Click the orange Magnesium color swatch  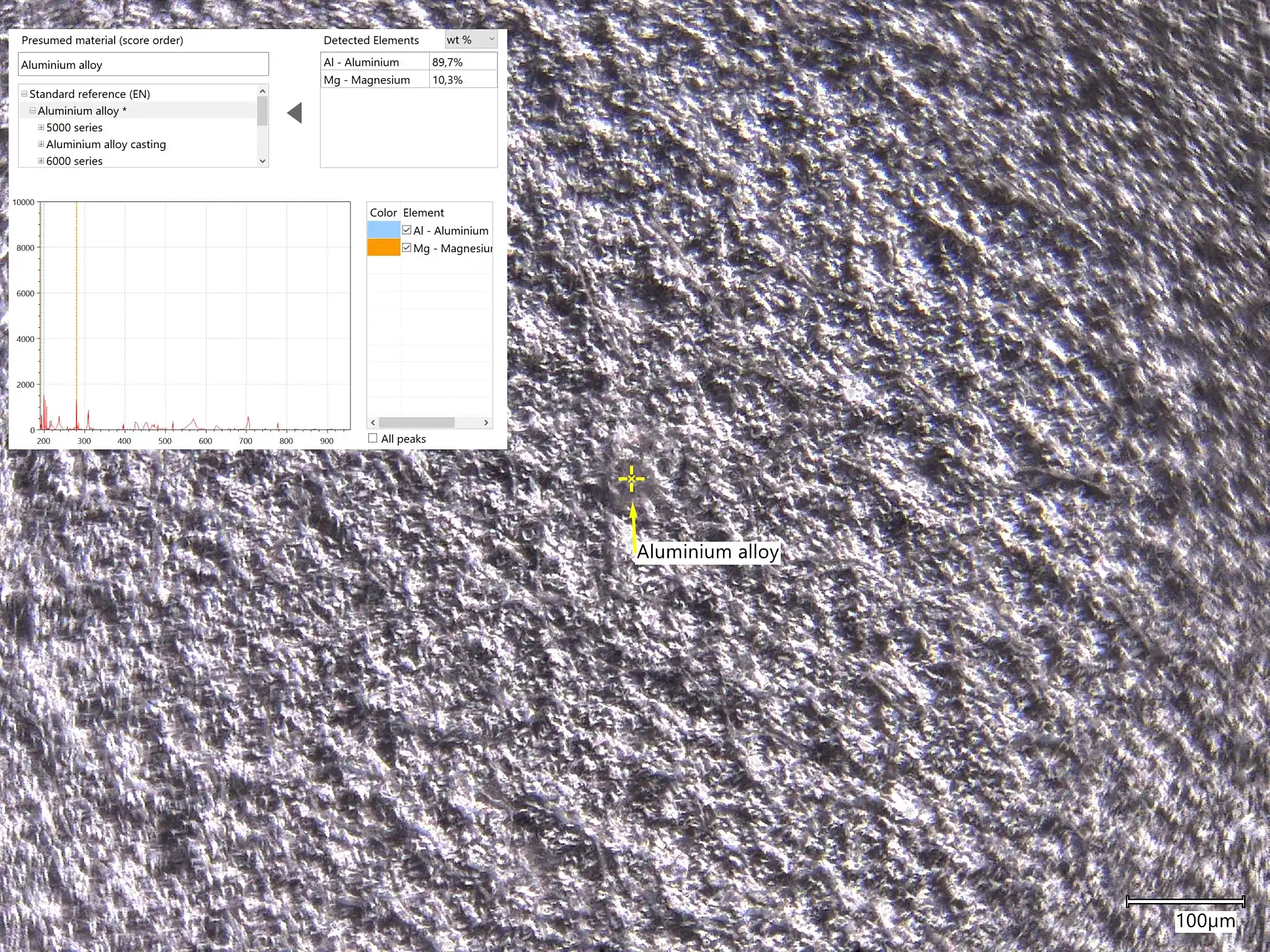pos(383,248)
